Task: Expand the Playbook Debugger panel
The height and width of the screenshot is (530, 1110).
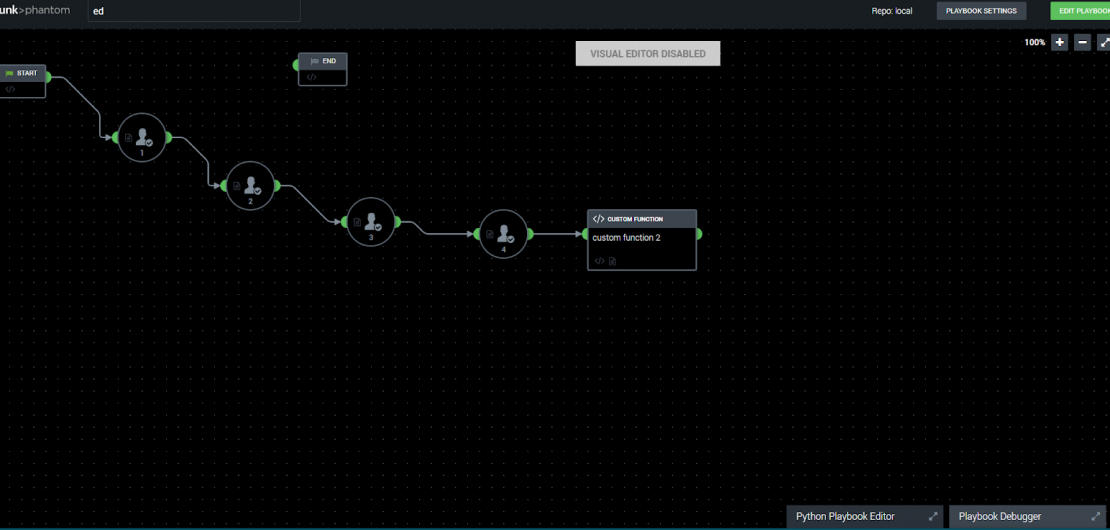Action: coord(1098,517)
